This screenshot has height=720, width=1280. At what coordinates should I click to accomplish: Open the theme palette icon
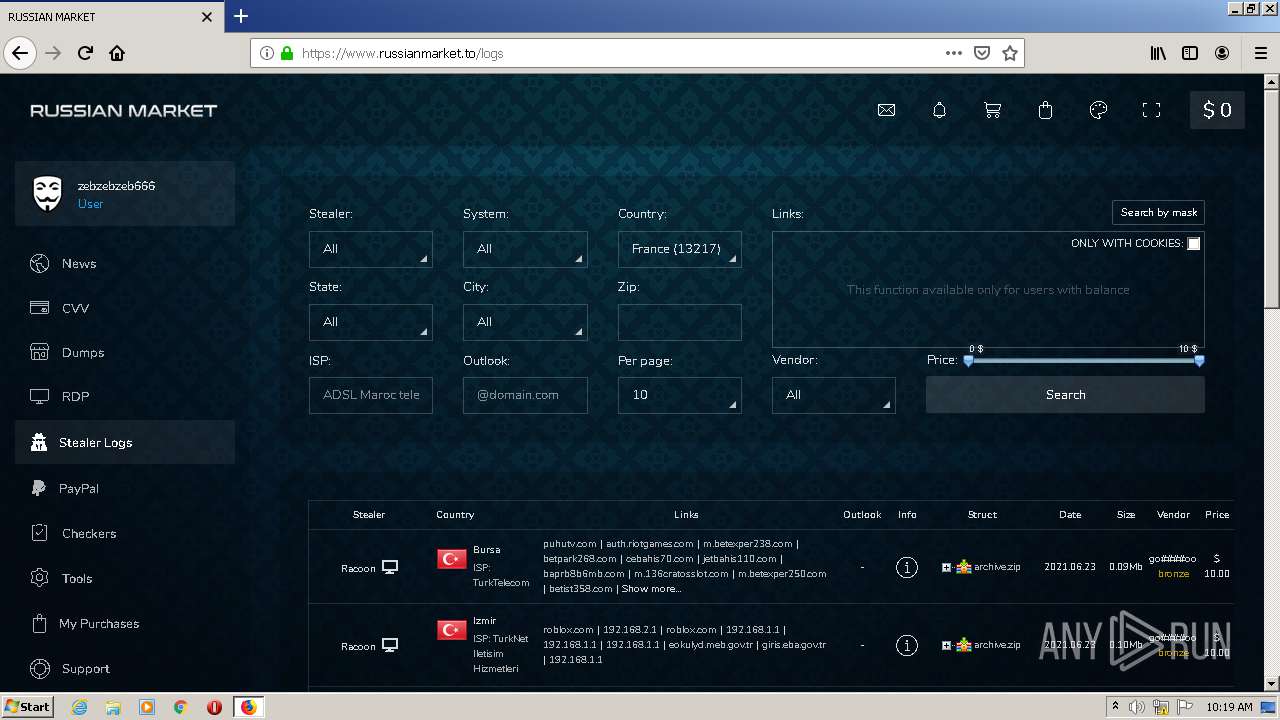coord(1098,110)
